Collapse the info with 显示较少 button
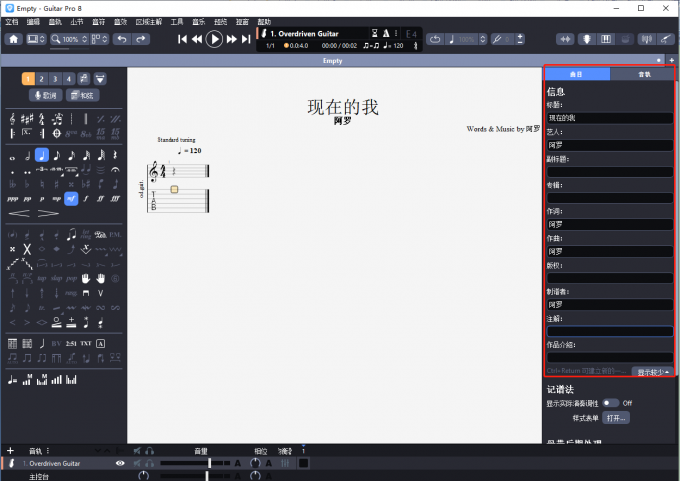This screenshot has height=481, width=680. [x=653, y=372]
